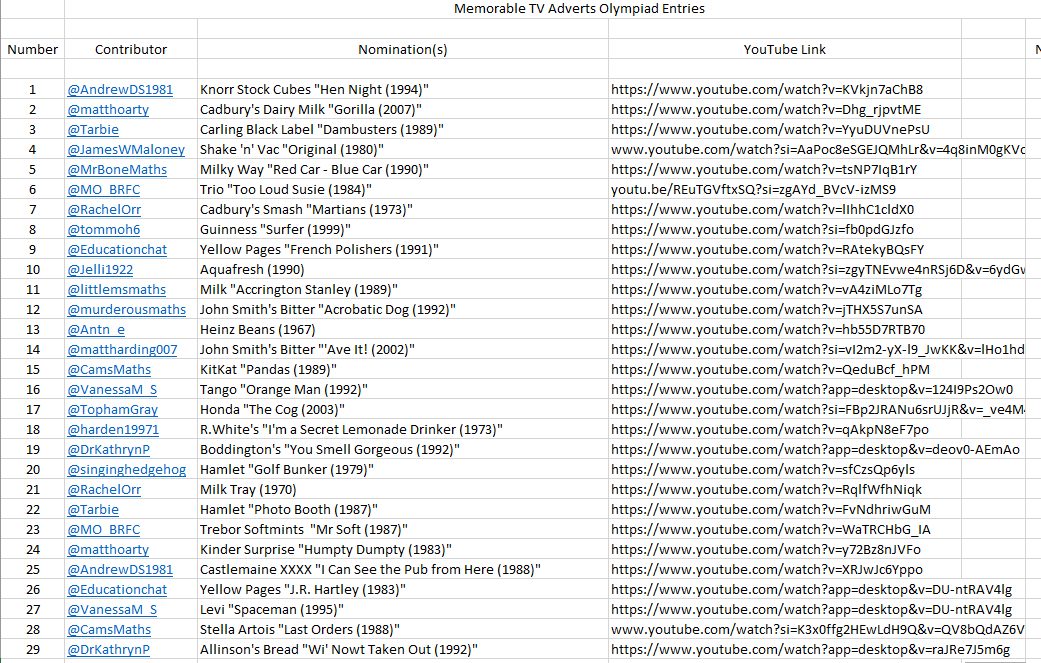Open the @tommoh6 contributor link
This screenshot has height=663, width=1041.
tap(104, 229)
